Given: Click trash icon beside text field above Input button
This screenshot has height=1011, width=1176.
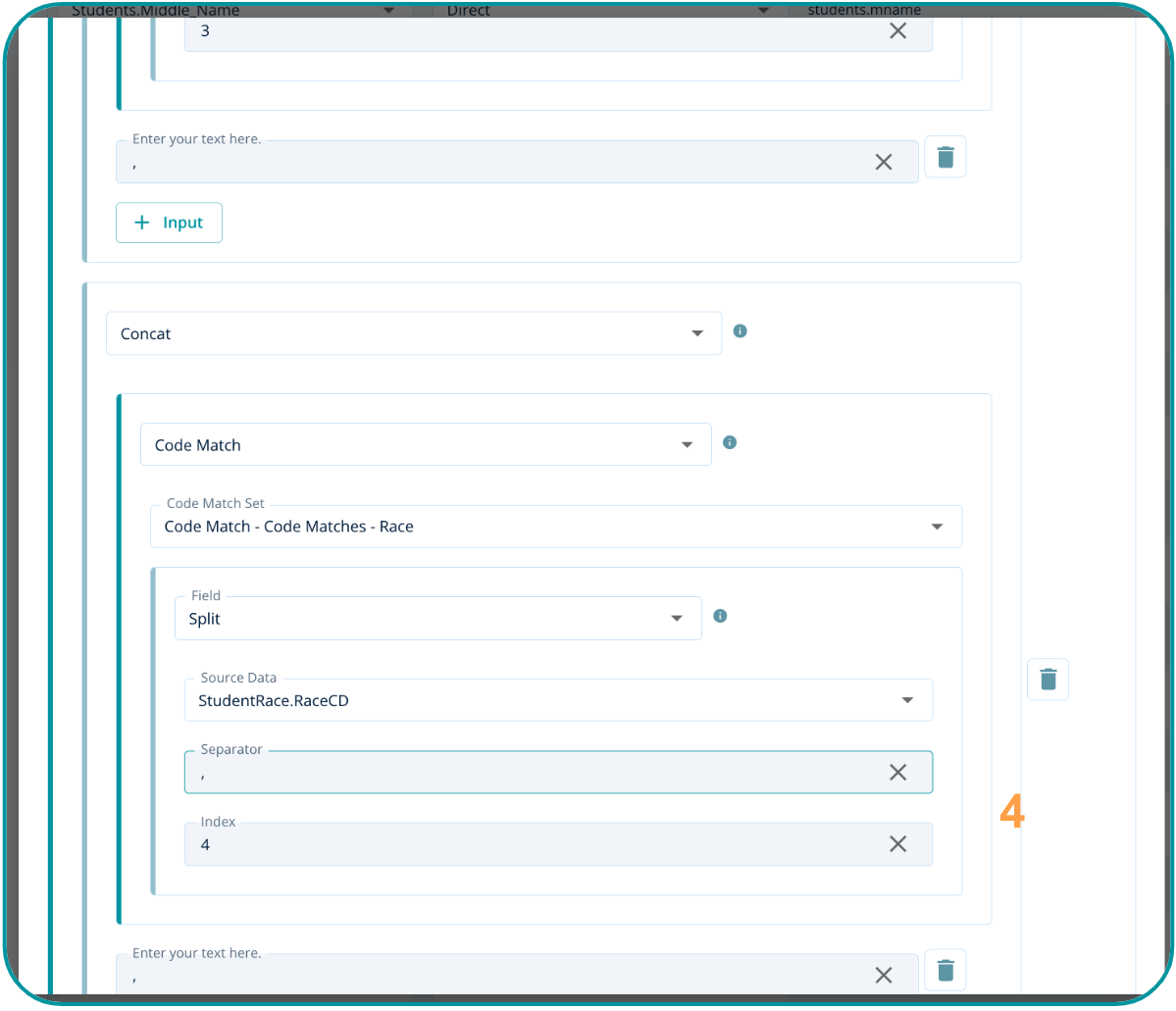Looking at the screenshot, I should tap(946, 157).
